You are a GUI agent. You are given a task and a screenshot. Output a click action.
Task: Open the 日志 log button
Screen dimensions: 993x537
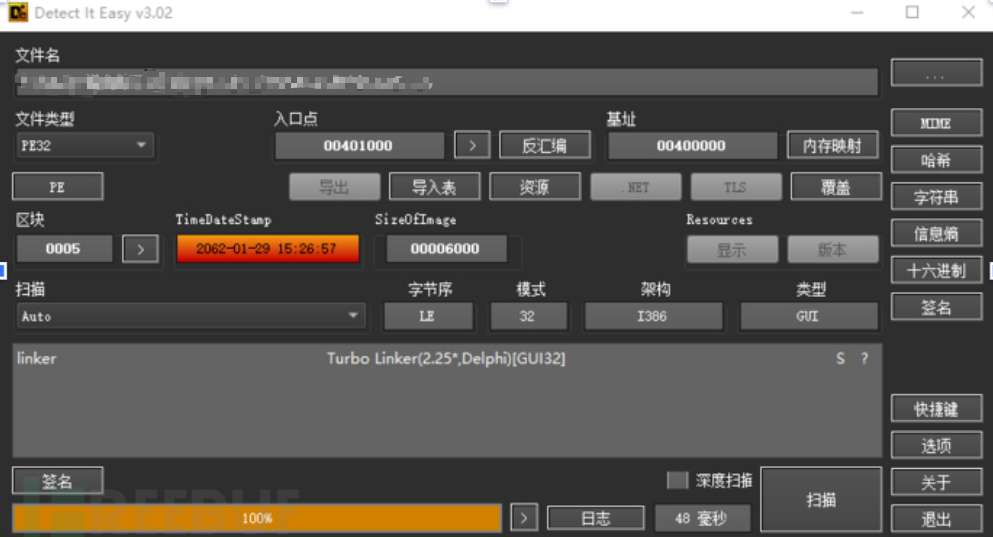click(x=595, y=518)
